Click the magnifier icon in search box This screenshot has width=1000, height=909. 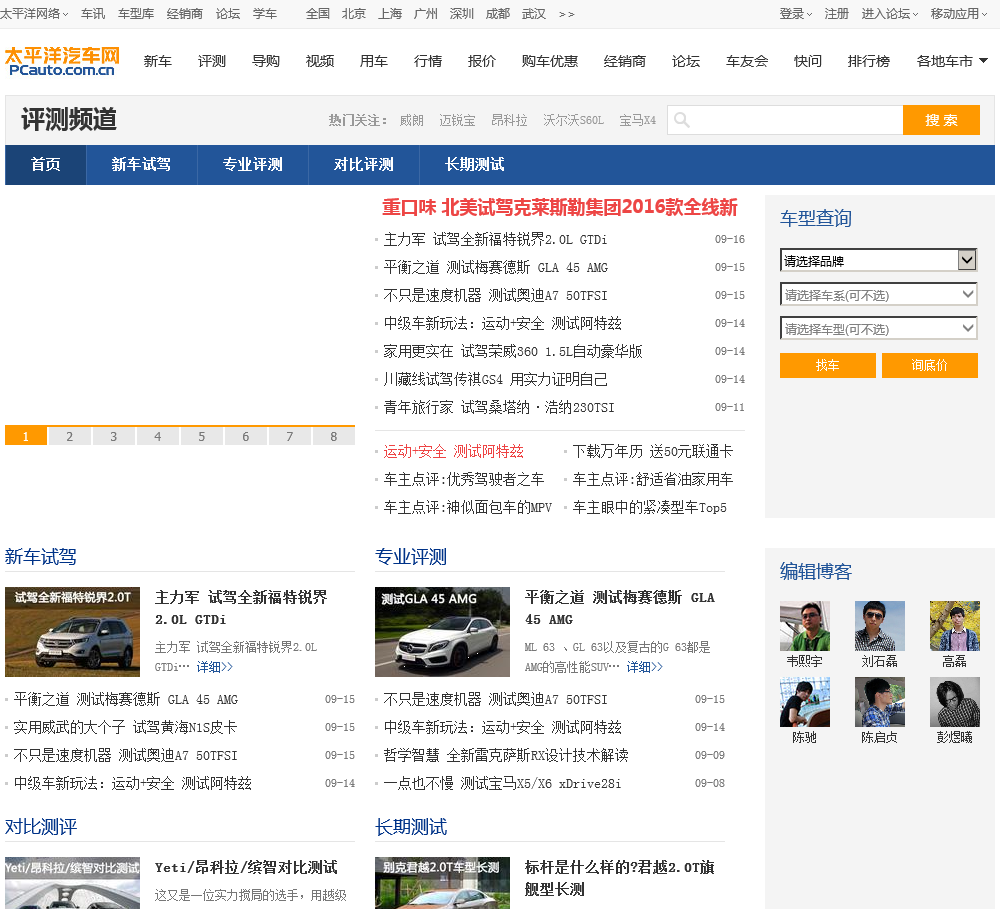coord(682,120)
